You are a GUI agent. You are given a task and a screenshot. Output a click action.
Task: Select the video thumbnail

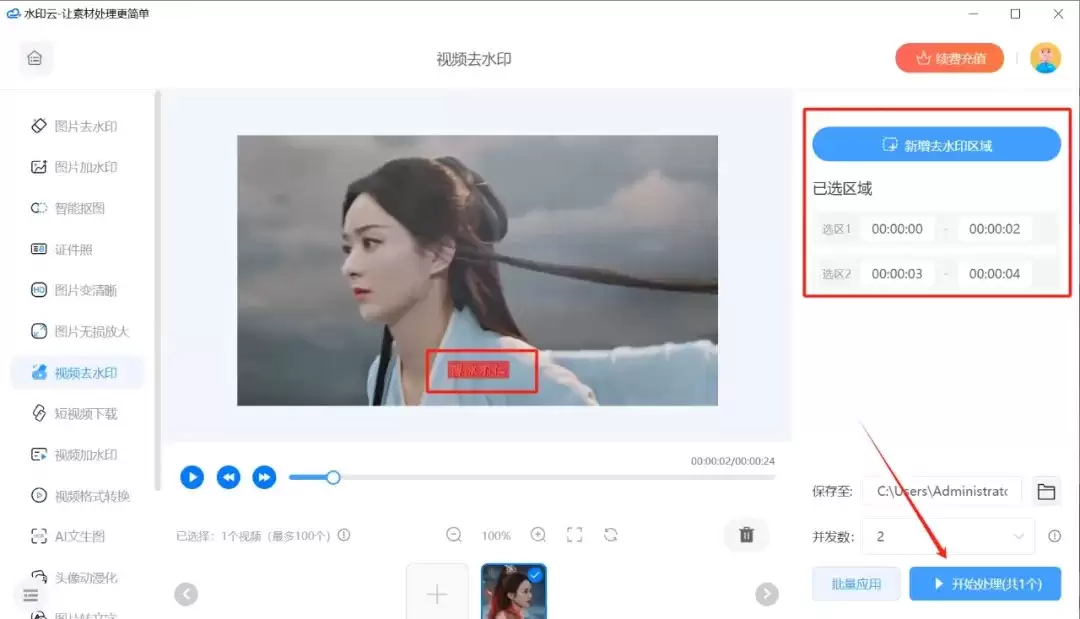[514, 591]
